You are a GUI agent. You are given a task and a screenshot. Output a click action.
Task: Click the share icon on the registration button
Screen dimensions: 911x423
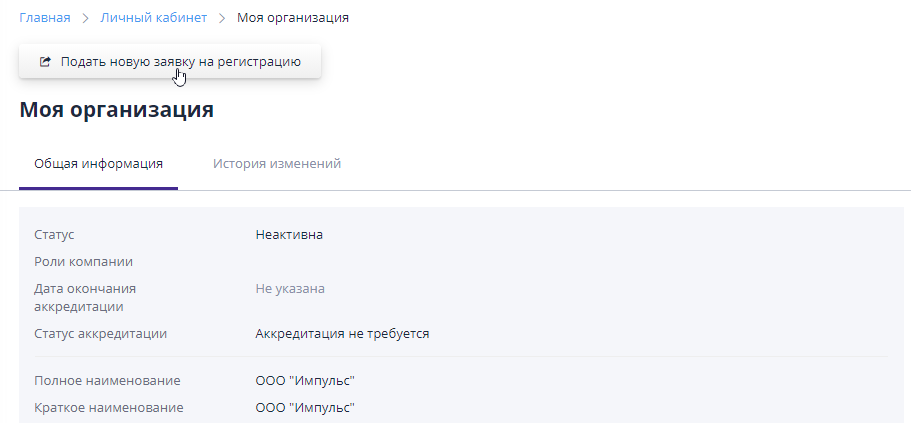point(45,62)
